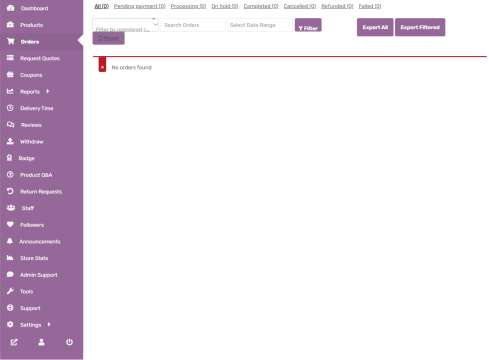489x360 pixels.
Task: Open Dashboard from sidebar label
Action: (34, 8)
